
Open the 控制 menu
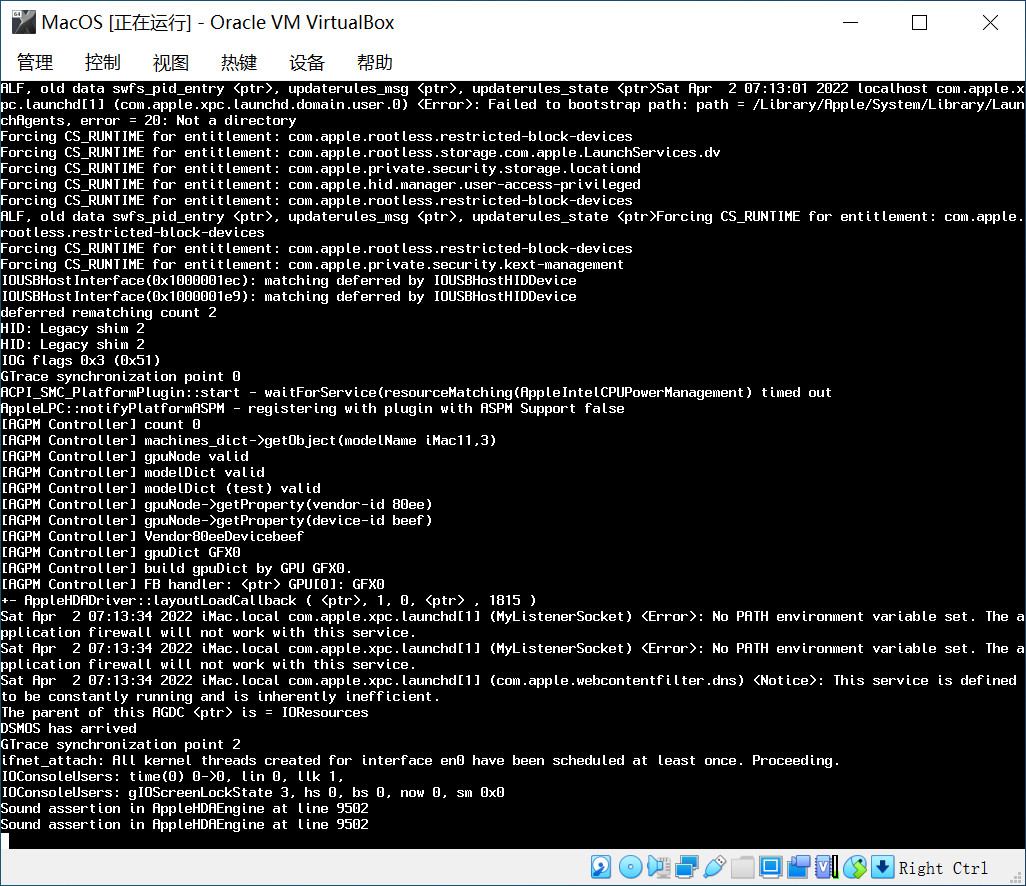pyautogui.click(x=103, y=63)
